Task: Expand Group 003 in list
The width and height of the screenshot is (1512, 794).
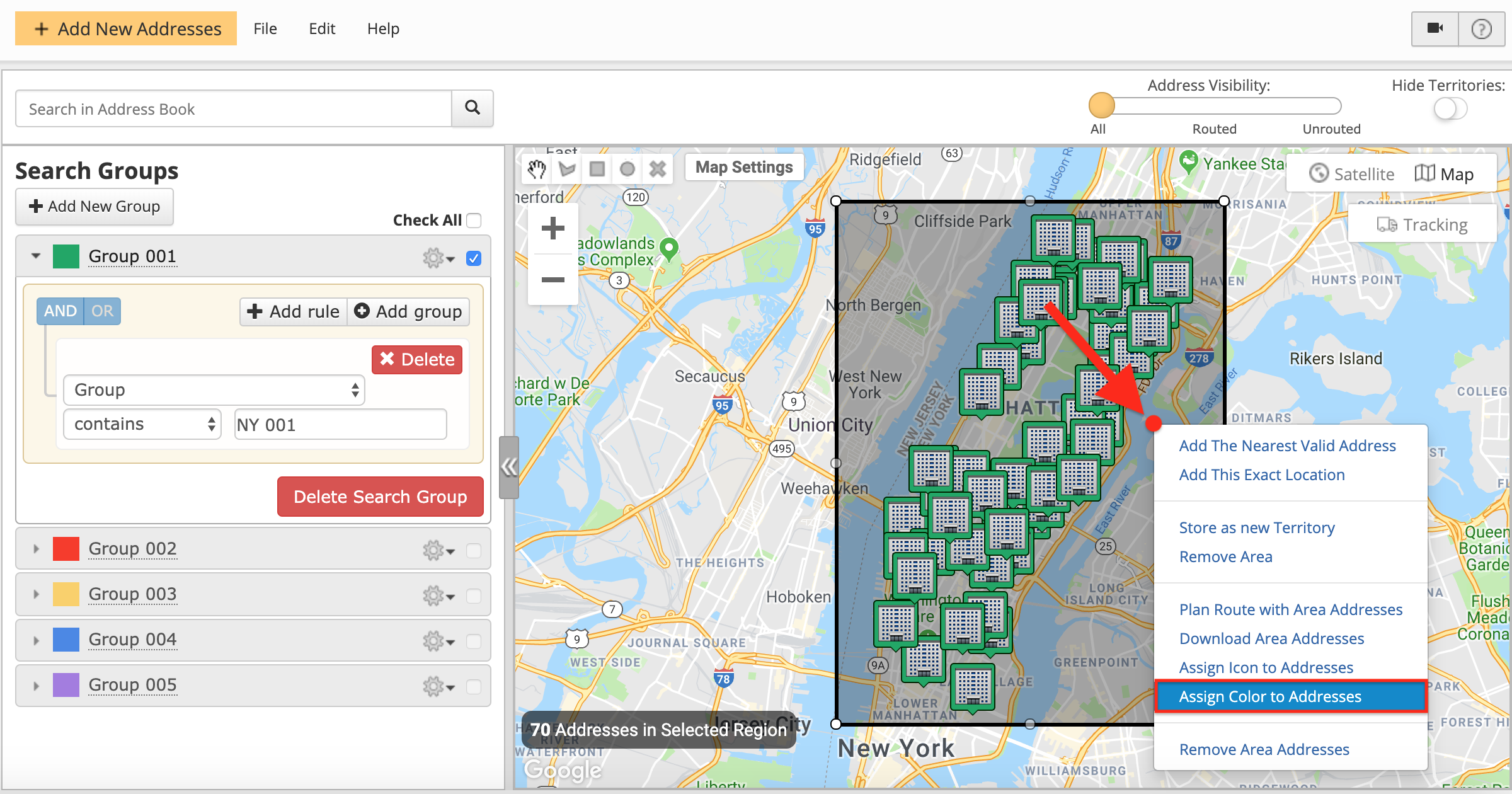Action: click(36, 594)
